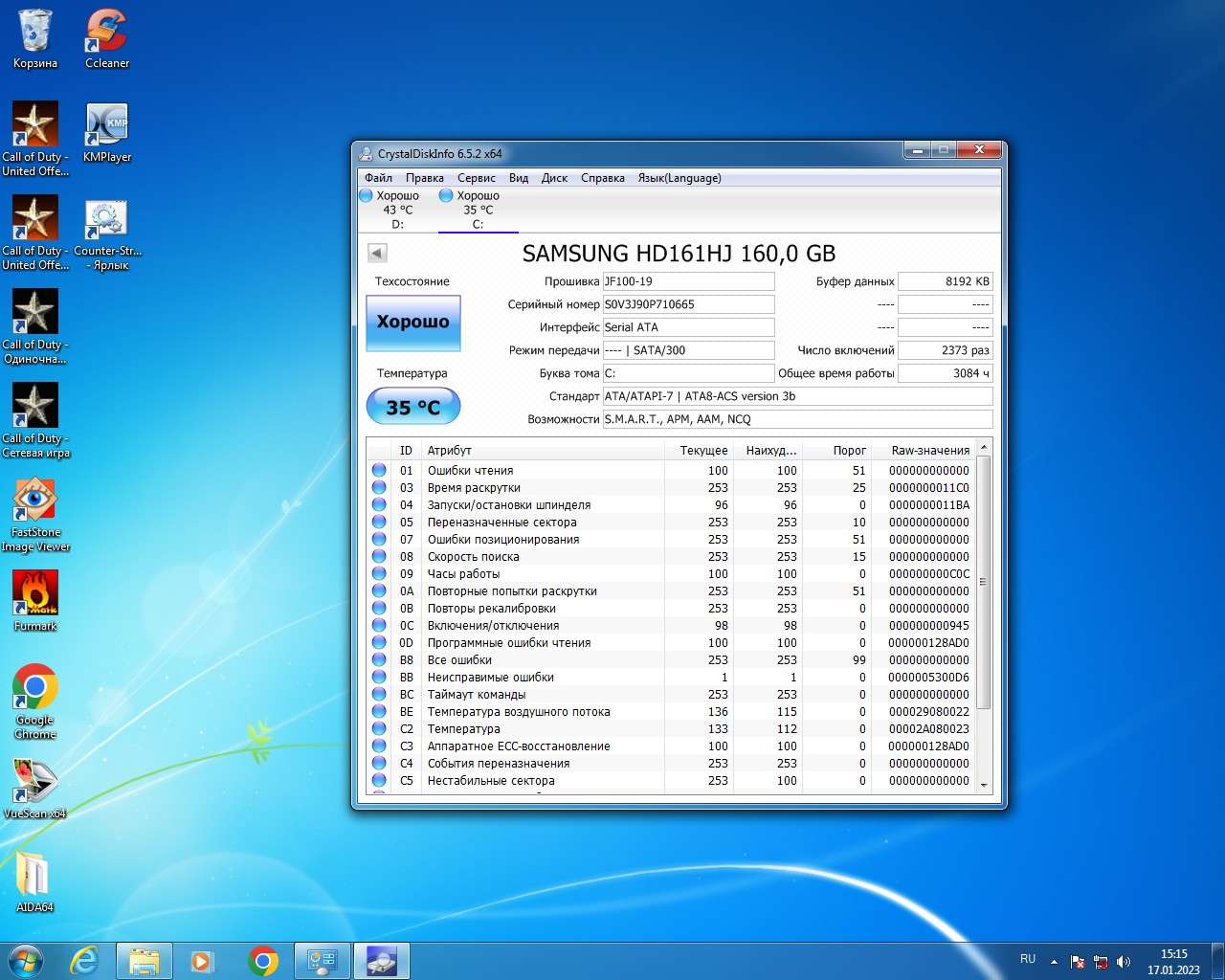
Task: Select the D: drive status icon
Action: (366, 196)
